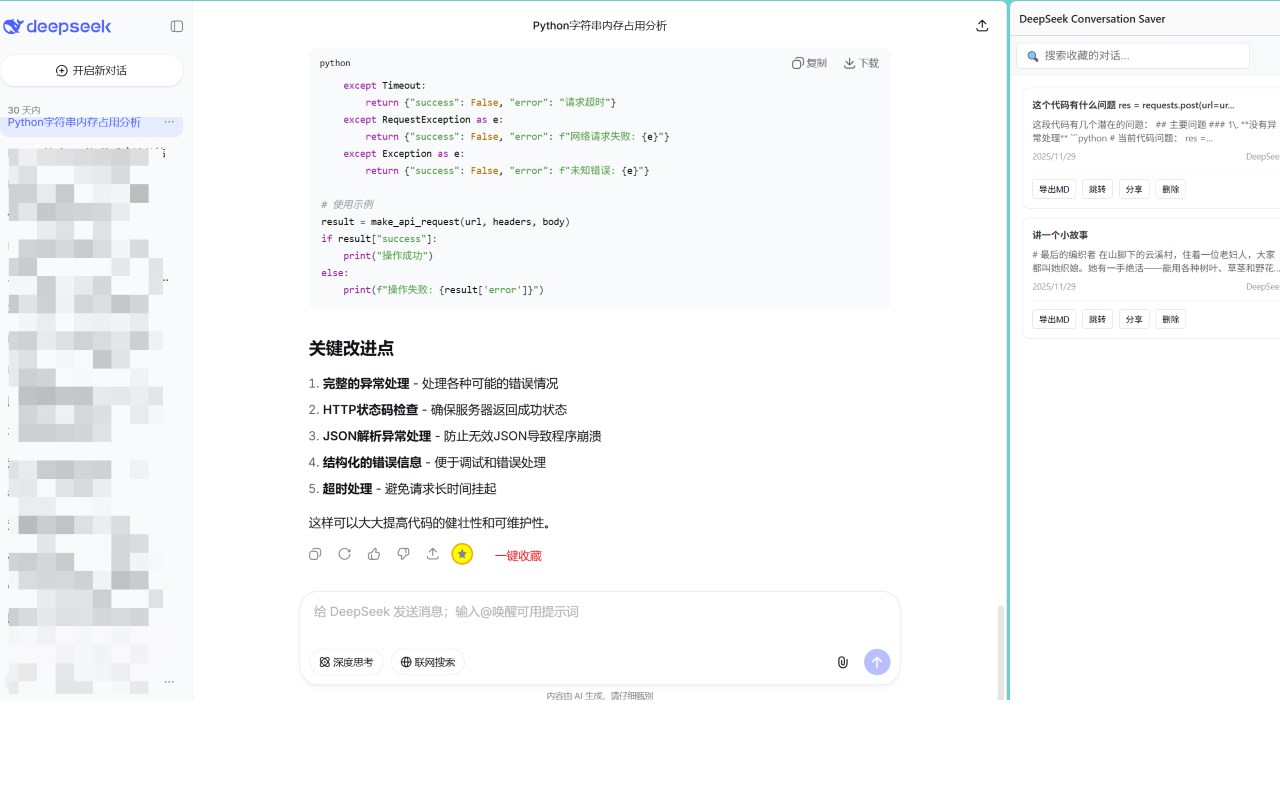Click the 2025/11/29 date on the 这个代码有什么问题 card
This screenshot has height=800, width=1280.
click(x=1054, y=157)
